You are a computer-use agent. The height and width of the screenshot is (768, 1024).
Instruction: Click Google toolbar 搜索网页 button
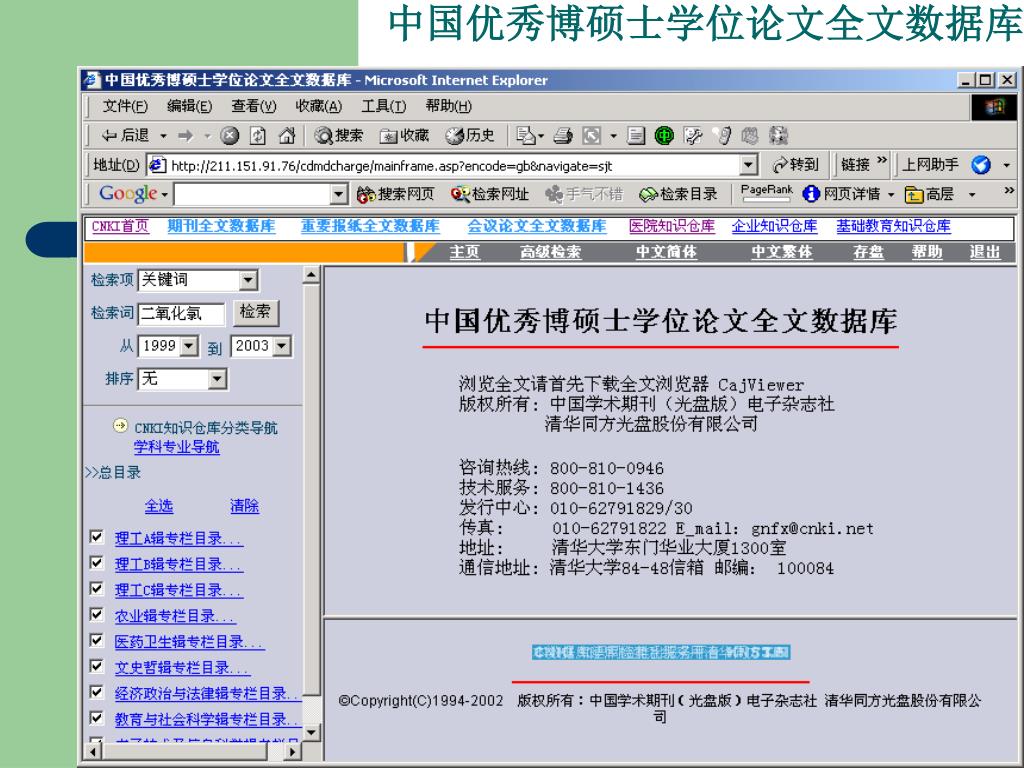[x=396, y=194]
